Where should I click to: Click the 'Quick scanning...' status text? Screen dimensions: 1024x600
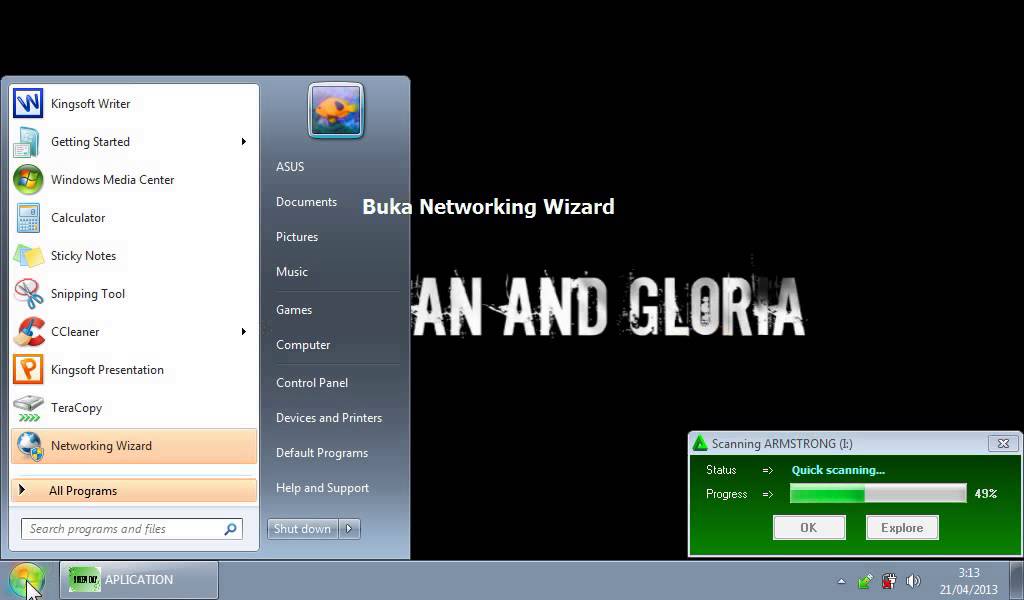click(x=839, y=470)
